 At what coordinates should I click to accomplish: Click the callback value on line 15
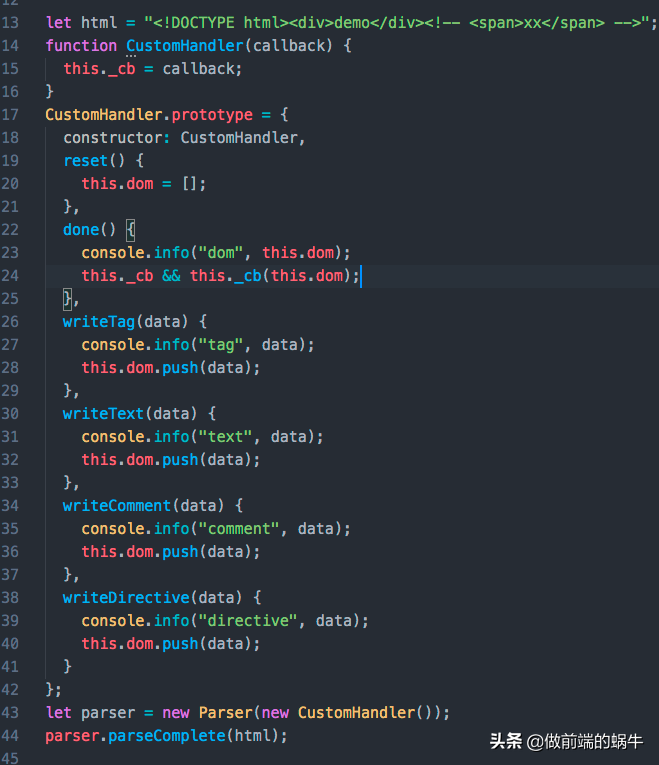[x=198, y=69]
